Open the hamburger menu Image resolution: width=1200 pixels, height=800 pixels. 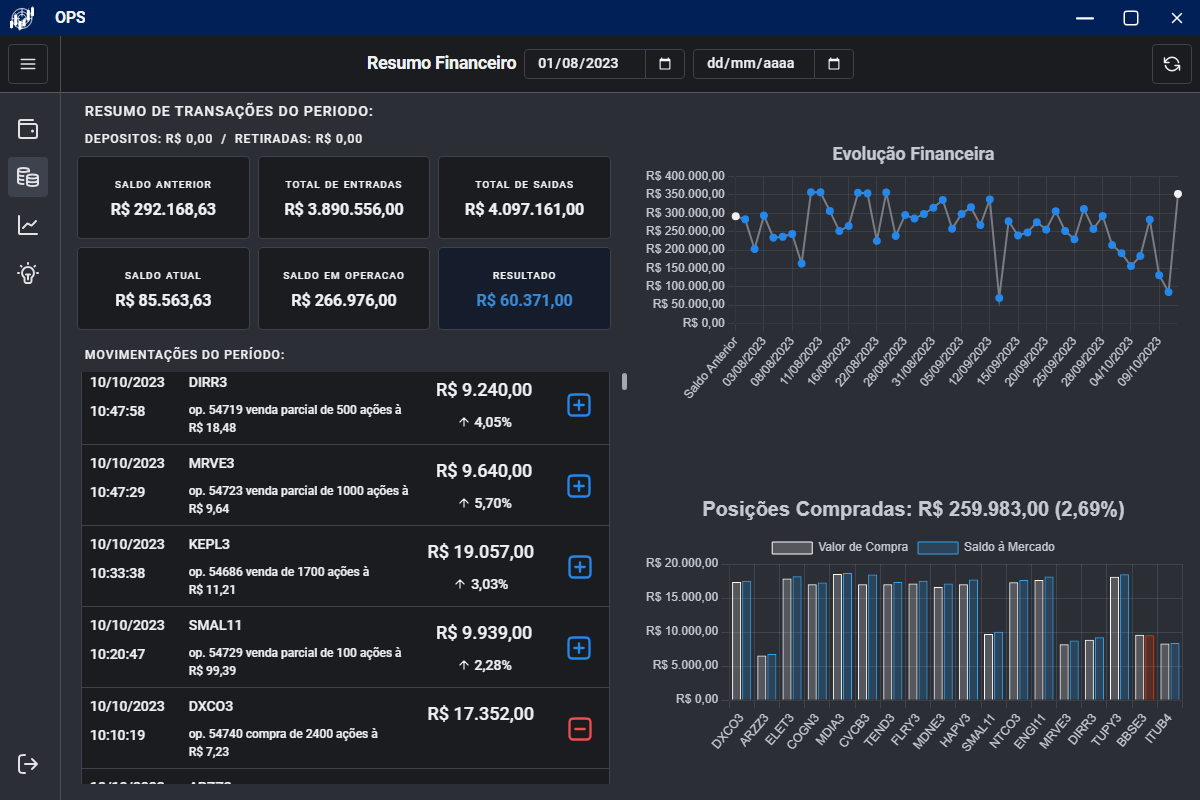click(28, 64)
